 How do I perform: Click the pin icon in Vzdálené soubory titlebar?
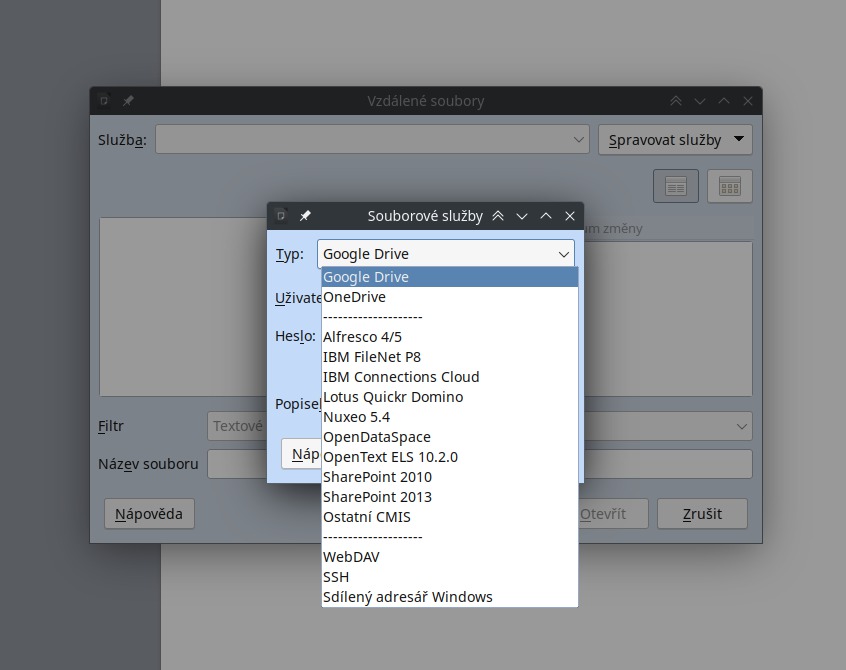(128, 101)
